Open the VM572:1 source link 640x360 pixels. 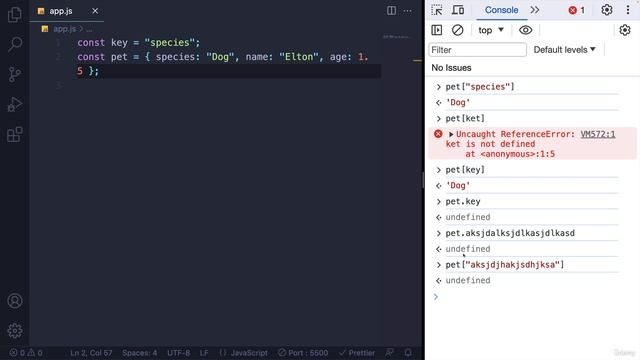(x=598, y=134)
